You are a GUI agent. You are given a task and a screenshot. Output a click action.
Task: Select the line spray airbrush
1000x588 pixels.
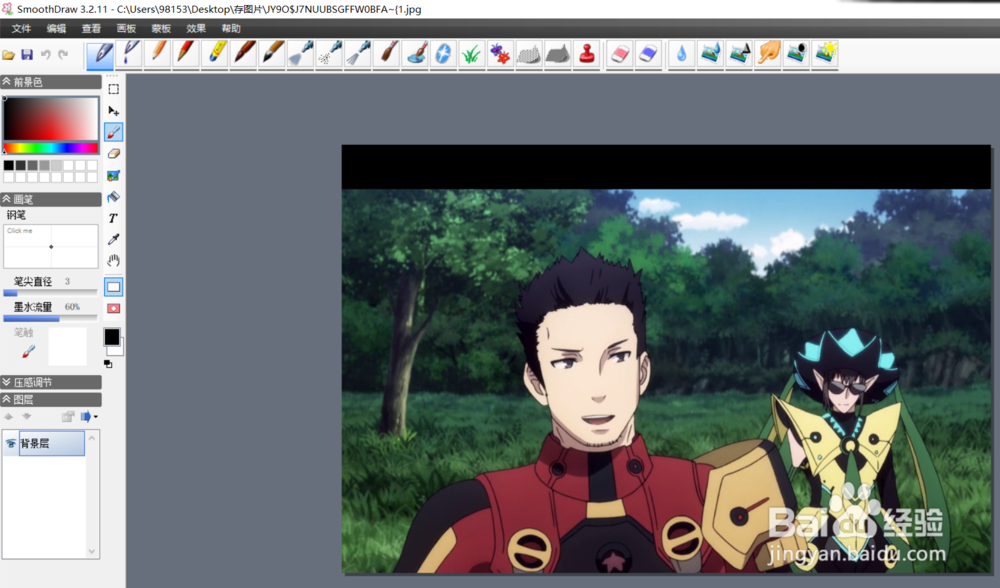[x=358, y=54]
